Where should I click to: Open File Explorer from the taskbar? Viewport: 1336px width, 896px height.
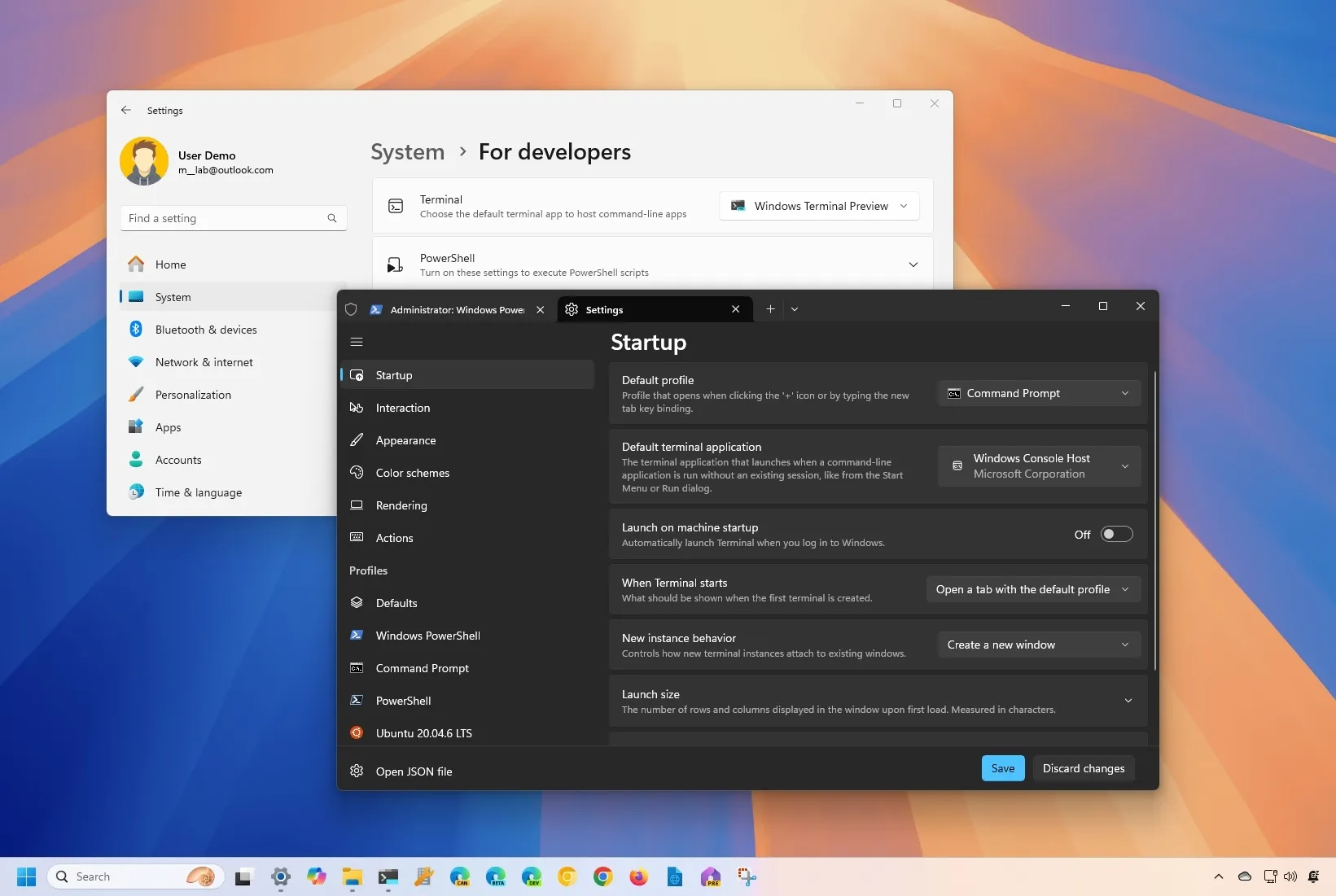click(352, 876)
